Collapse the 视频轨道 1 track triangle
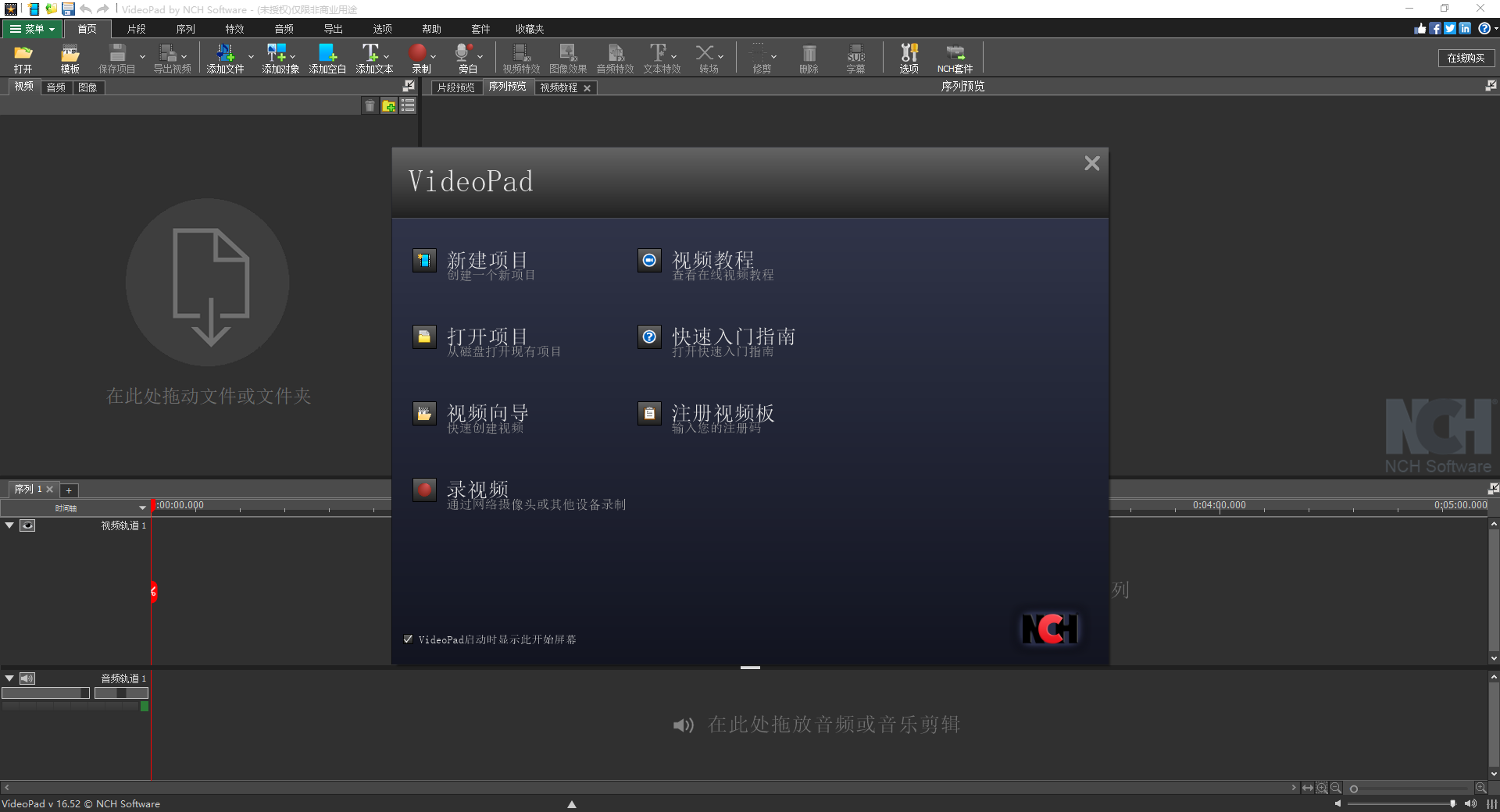Viewport: 1500px width, 812px height. click(9, 525)
